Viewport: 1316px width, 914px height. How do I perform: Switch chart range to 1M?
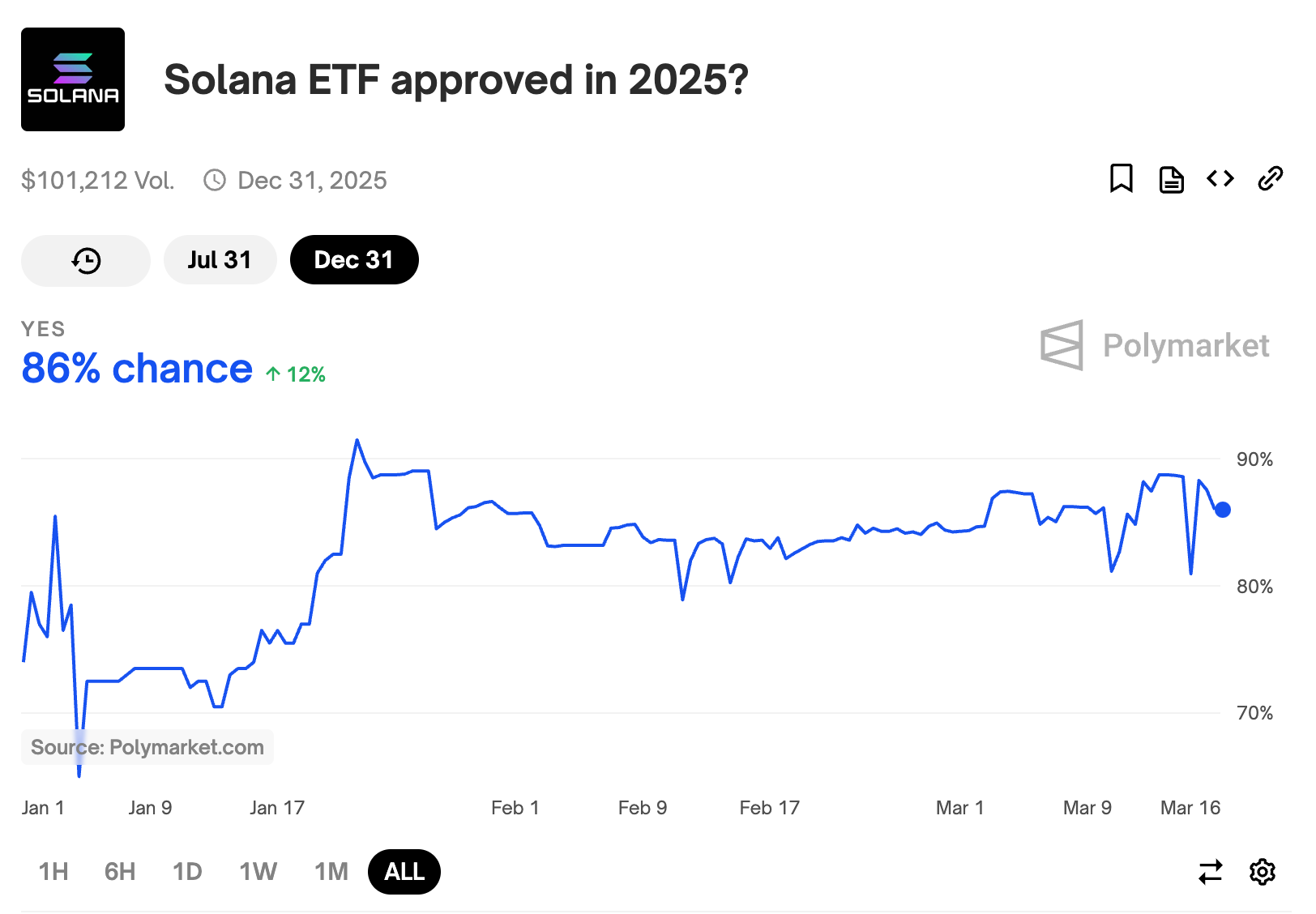pos(331,872)
